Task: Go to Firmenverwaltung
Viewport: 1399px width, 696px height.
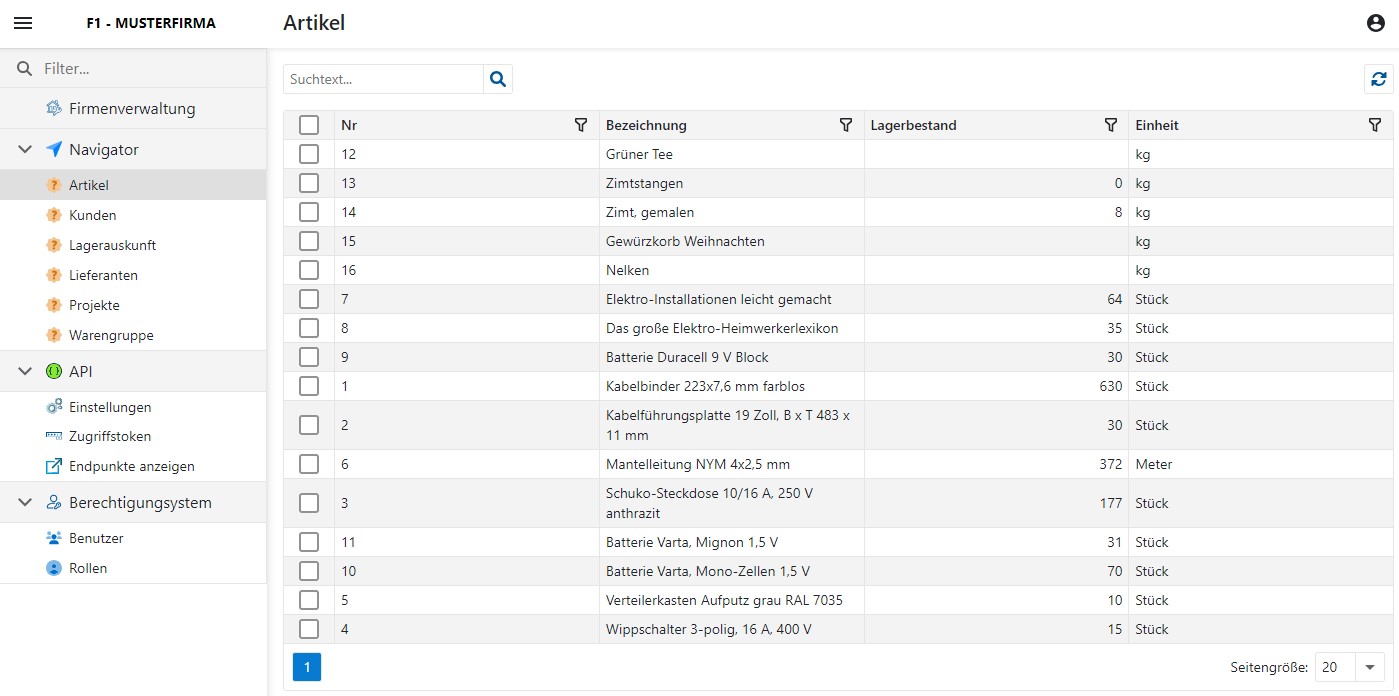Action: [131, 108]
